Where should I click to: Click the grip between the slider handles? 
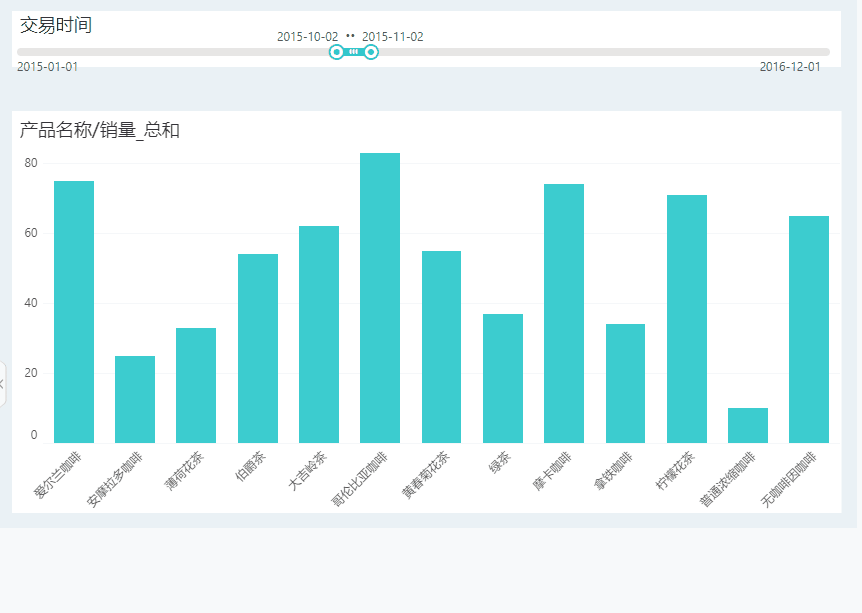pos(354,52)
